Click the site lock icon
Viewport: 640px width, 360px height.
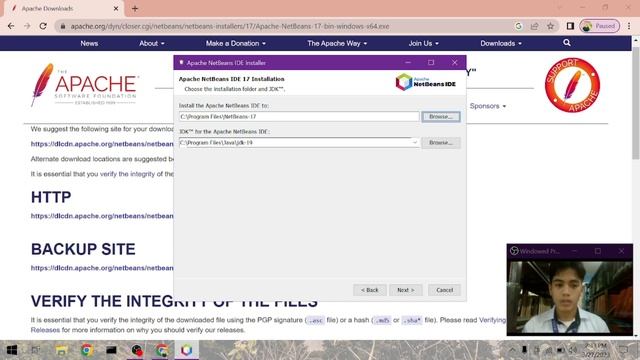63,26
